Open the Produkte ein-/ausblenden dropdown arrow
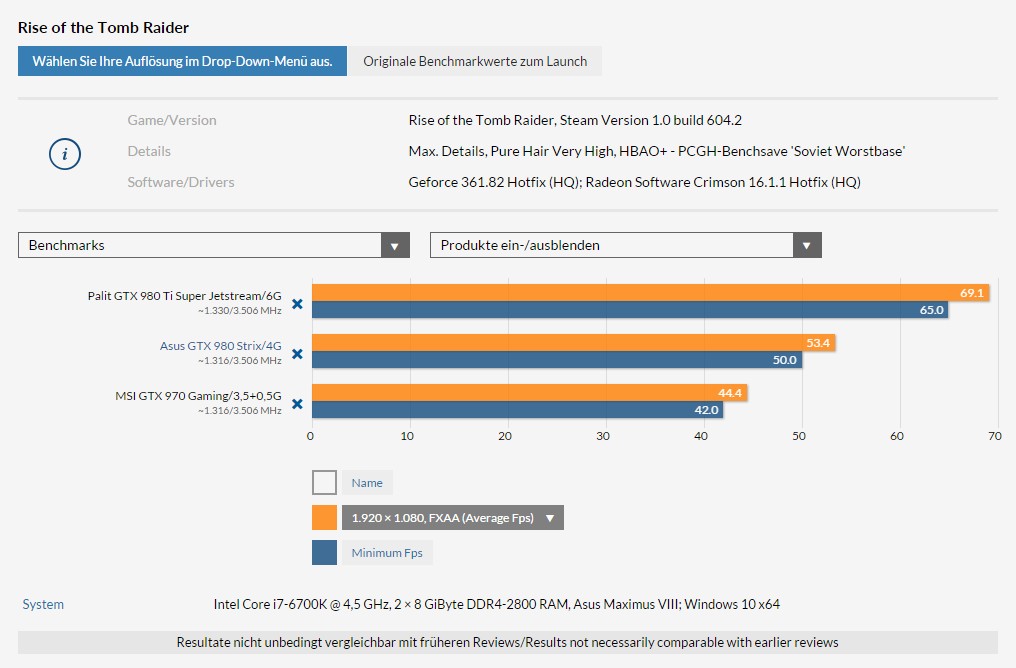Image resolution: width=1016 pixels, height=668 pixels. click(x=807, y=246)
